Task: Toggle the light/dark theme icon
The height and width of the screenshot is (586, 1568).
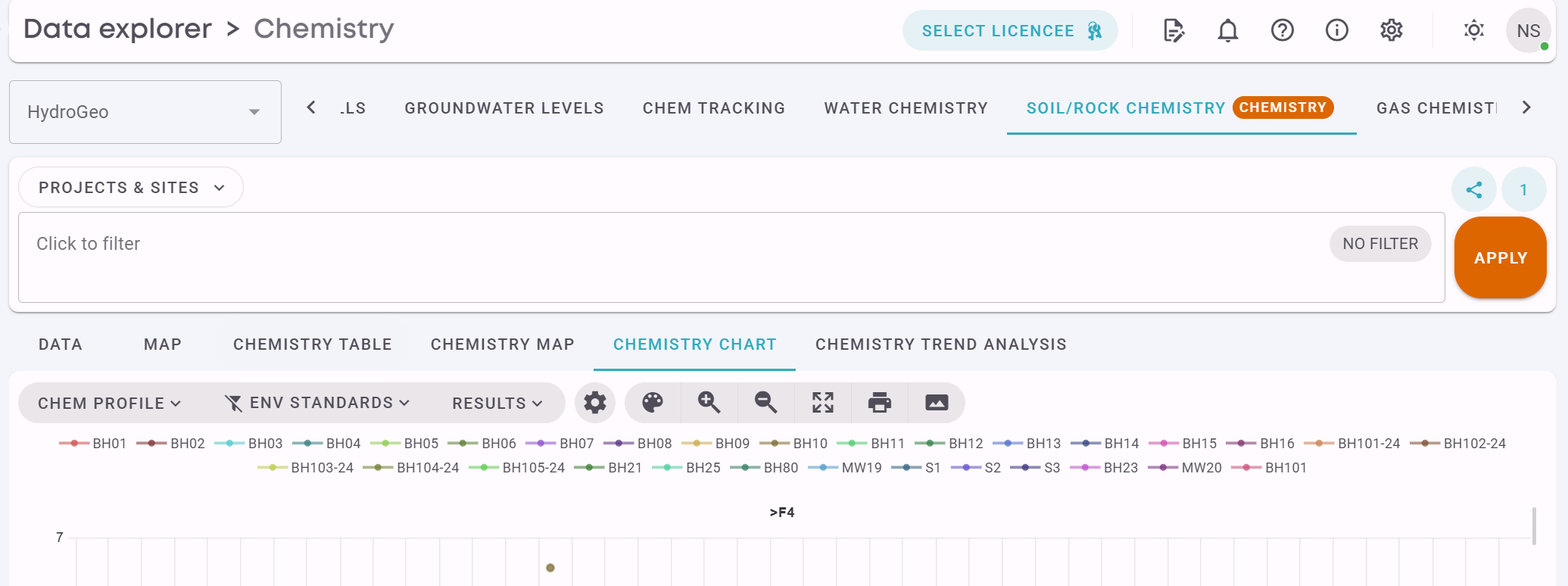Action: click(x=1473, y=30)
